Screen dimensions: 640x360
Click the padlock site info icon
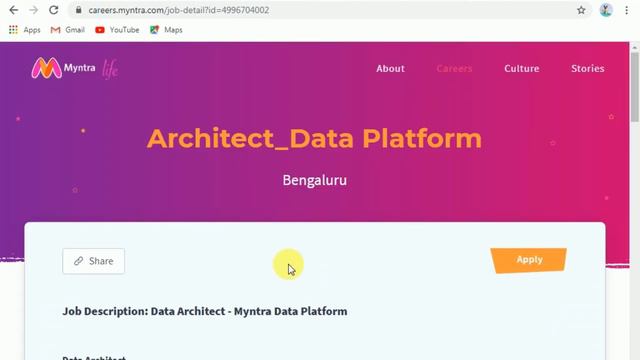coord(78,10)
